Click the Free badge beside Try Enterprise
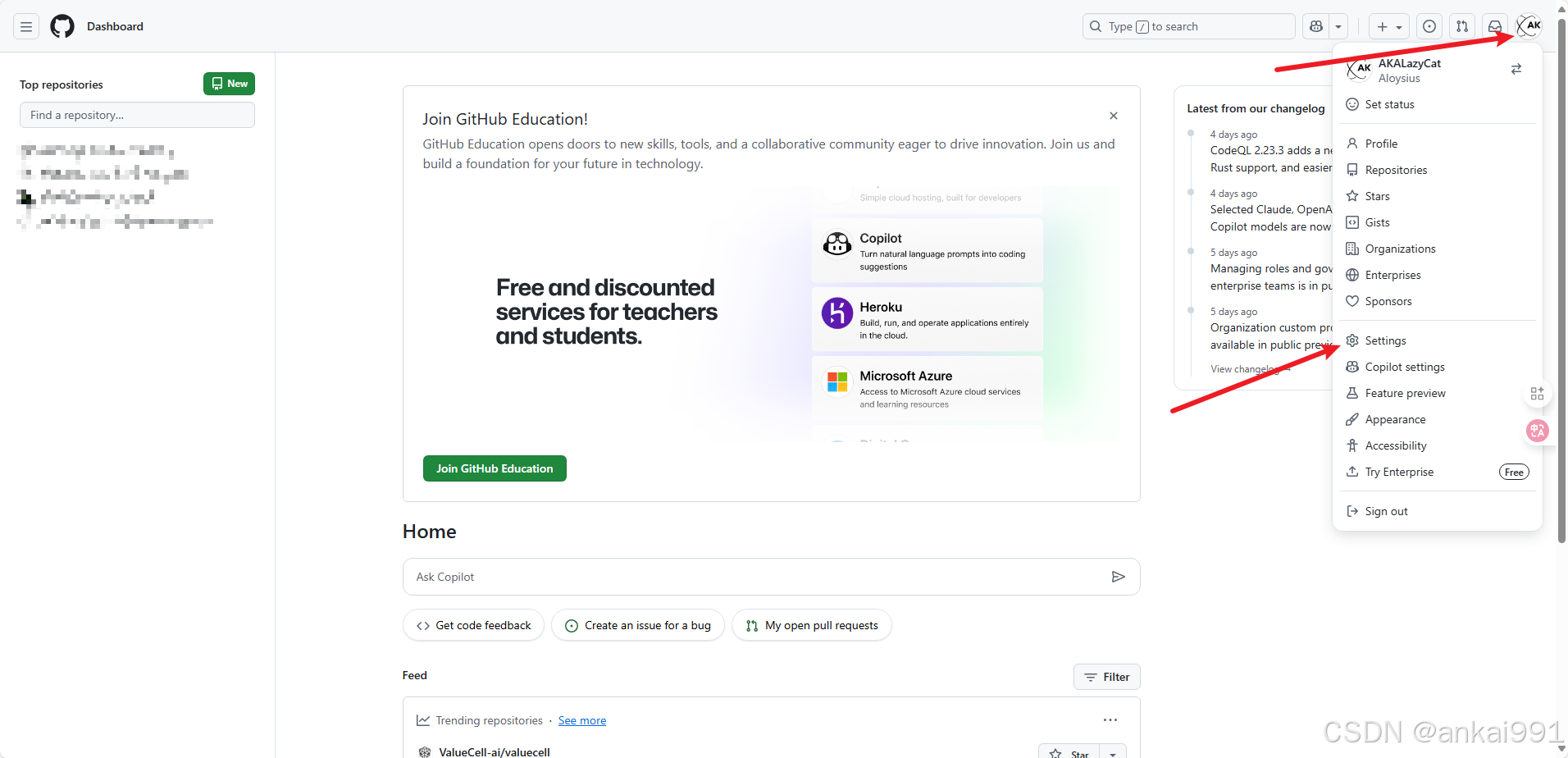1568x758 pixels. 1514,472
